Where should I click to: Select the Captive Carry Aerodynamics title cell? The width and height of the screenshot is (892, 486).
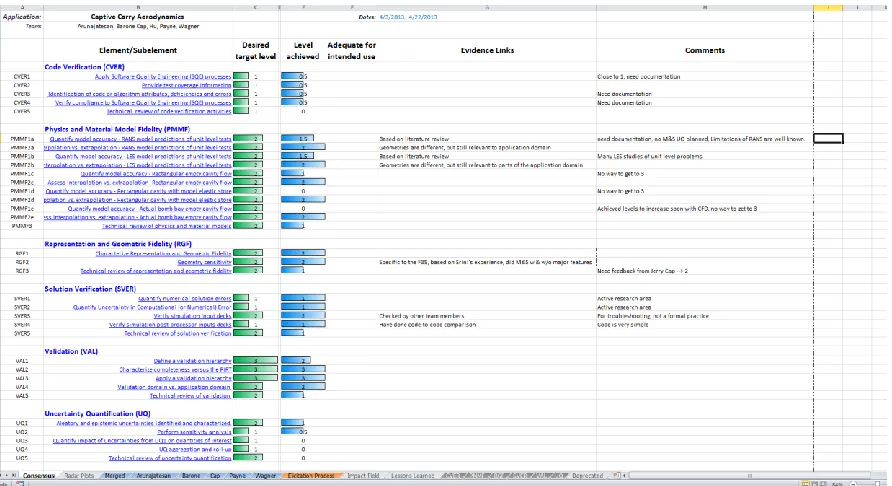pos(138,17)
